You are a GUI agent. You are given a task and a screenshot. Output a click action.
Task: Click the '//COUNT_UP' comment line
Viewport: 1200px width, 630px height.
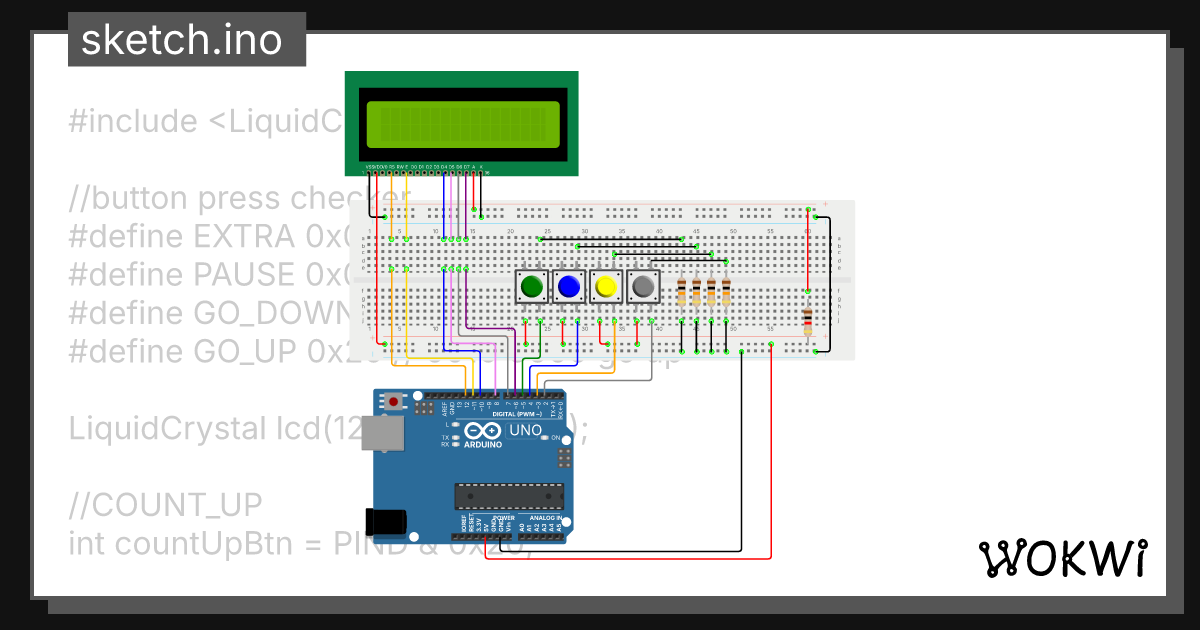click(165, 505)
